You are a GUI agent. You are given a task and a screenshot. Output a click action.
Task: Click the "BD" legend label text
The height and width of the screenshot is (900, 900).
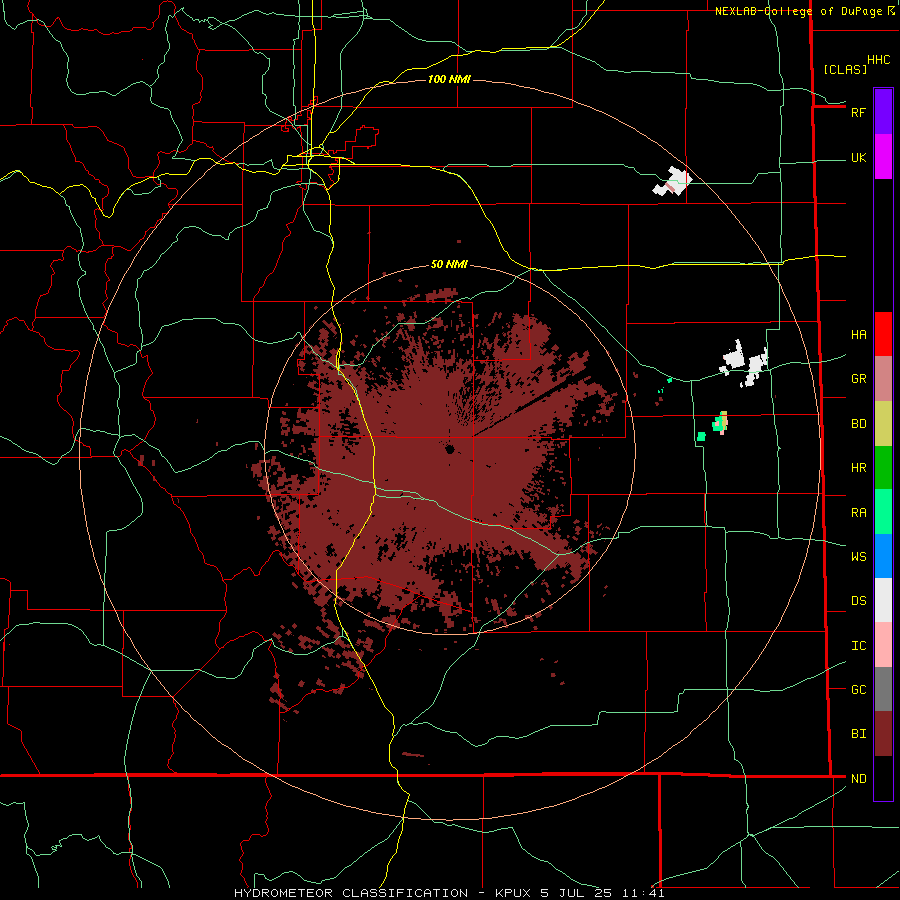(858, 424)
